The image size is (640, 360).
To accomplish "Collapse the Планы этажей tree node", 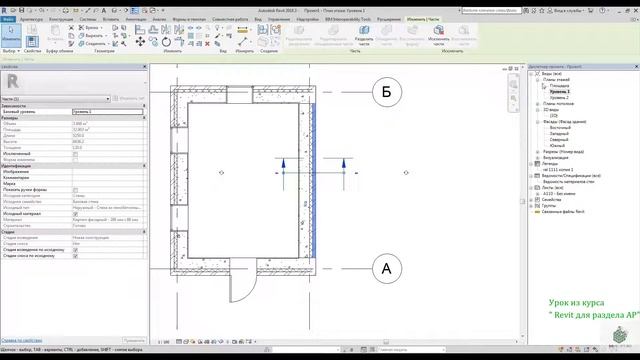I will (538, 80).
